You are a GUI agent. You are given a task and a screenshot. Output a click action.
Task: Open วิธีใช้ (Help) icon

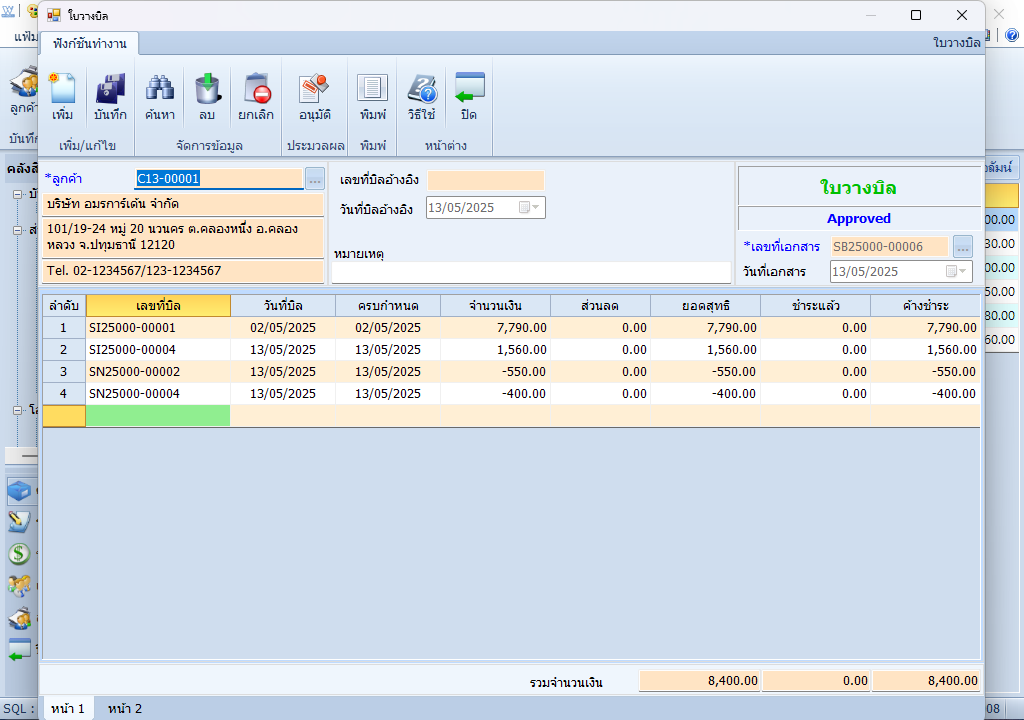pyautogui.click(x=421, y=97)
